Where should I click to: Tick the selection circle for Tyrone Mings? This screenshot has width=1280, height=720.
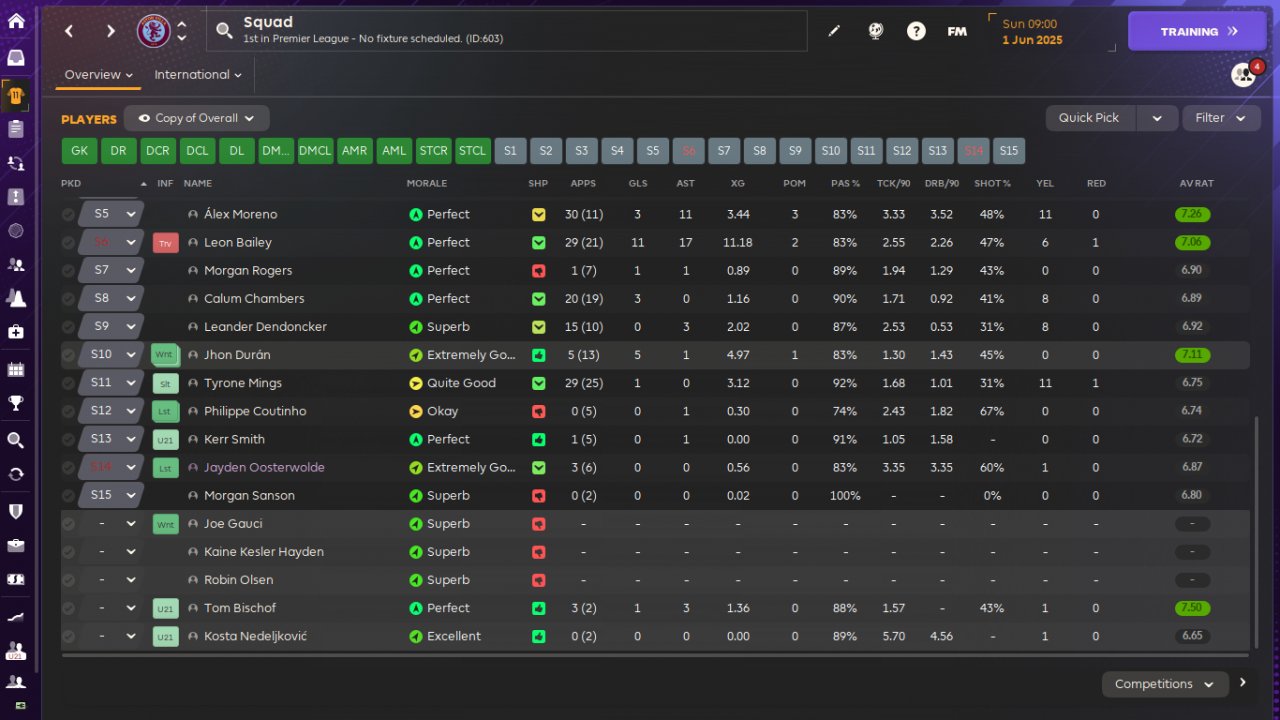click(68, 383)
